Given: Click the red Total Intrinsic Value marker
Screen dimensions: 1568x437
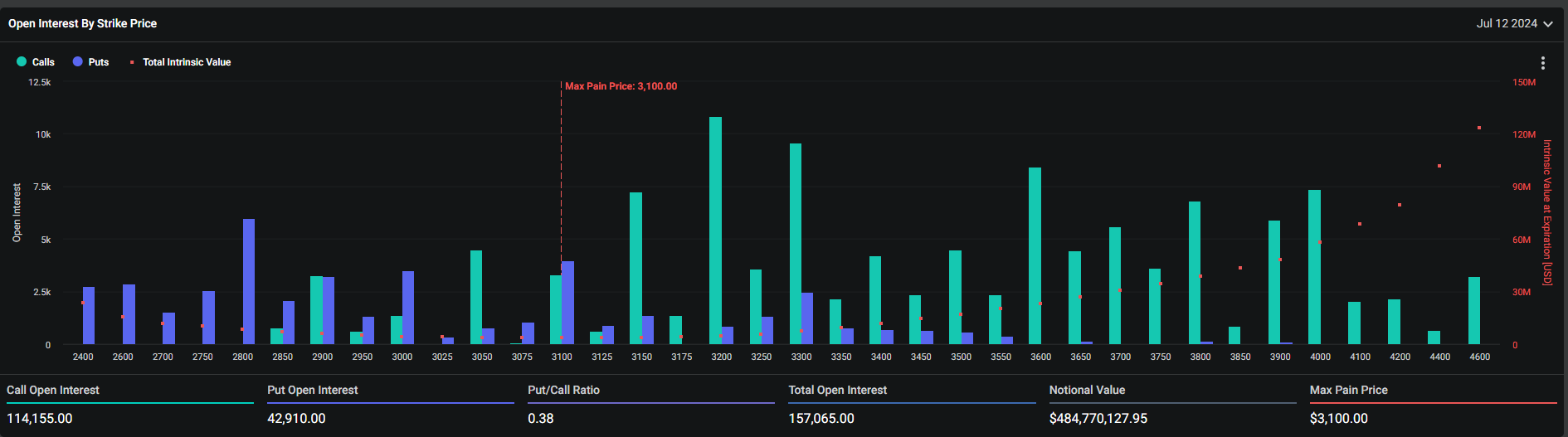Looking at the screenshot, I should 132,62.
